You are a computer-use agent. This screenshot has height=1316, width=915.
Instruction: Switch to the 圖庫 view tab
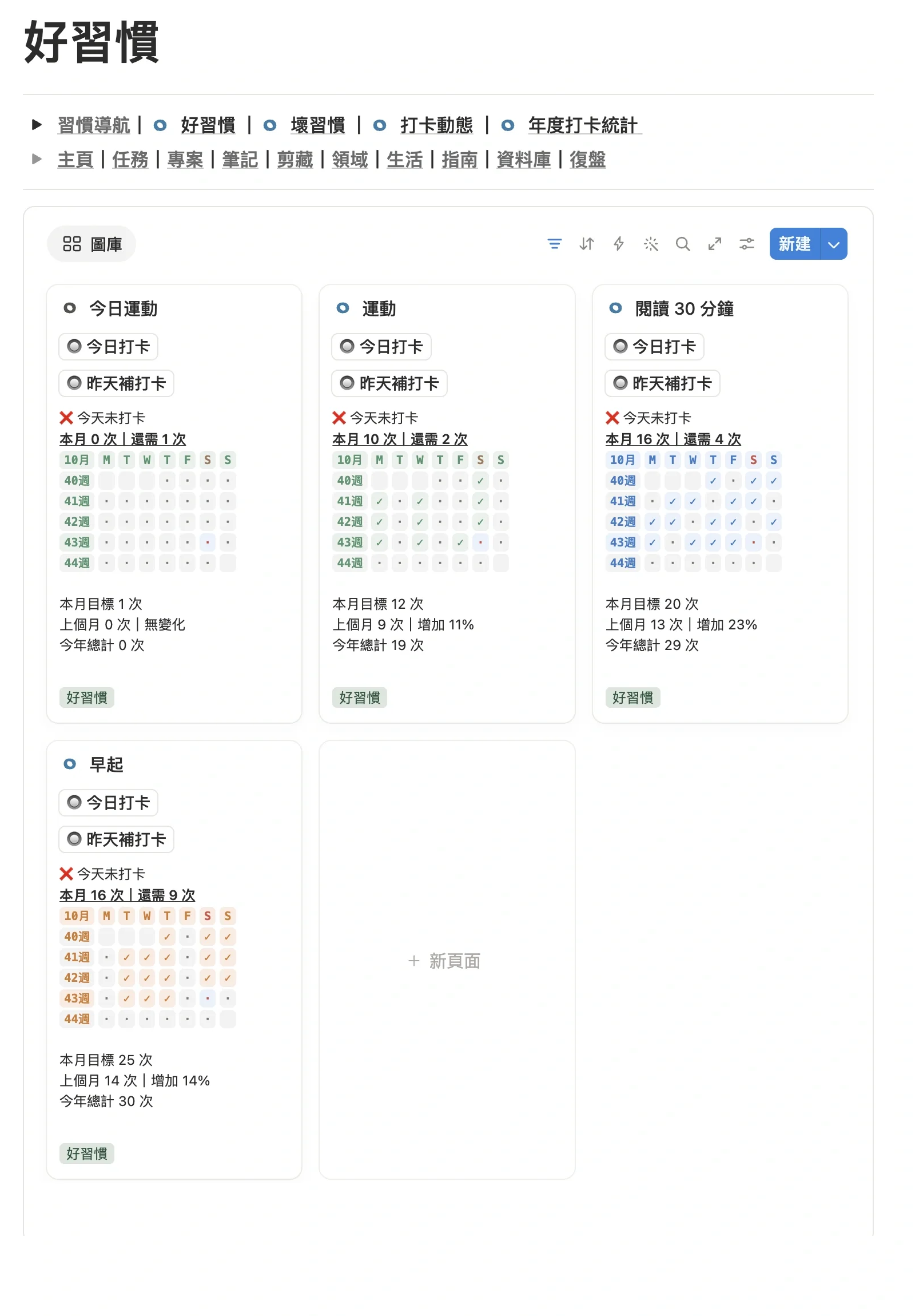pyautogui.click(x=91, y=244)
